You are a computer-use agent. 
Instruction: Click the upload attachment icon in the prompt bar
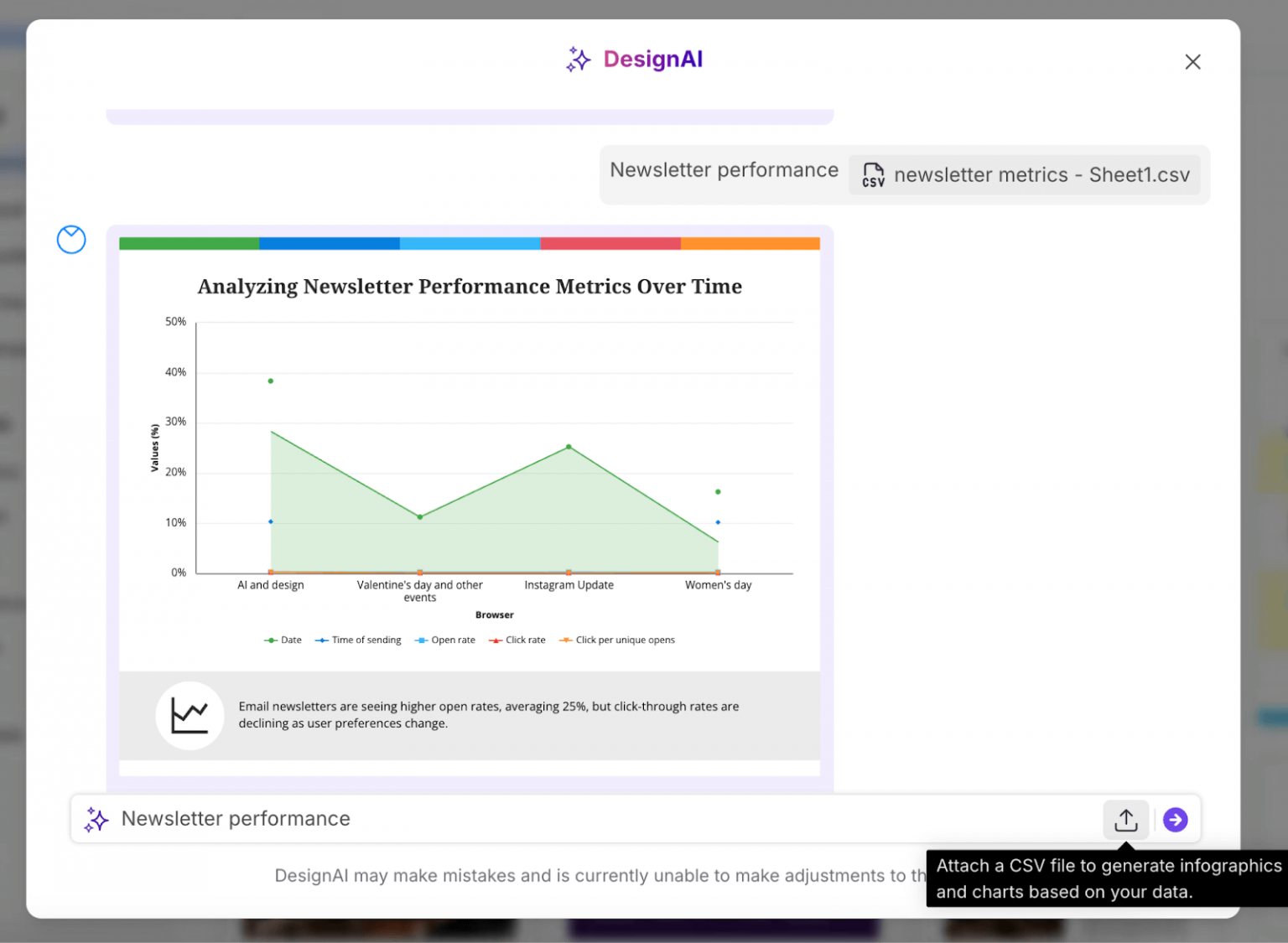[x=1125, y=820]
